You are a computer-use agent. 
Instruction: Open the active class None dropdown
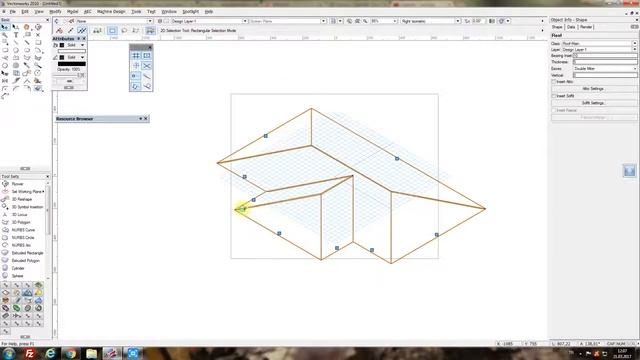pyautogui.click(x=114, y=21)
